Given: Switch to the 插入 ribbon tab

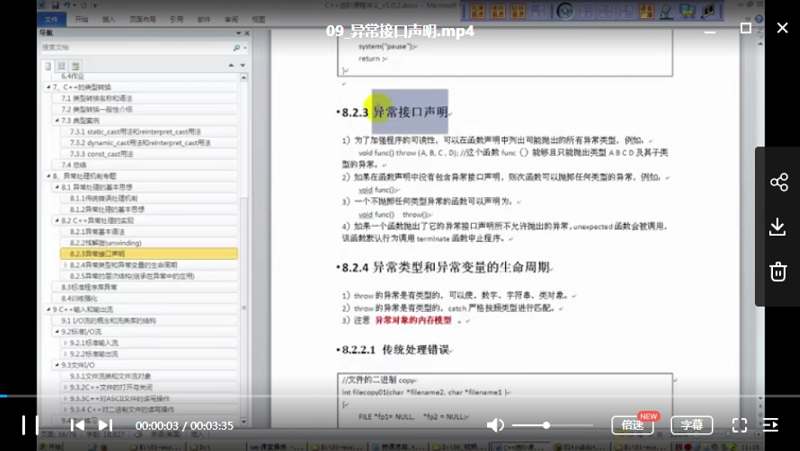Looking at the screenshot, I should (x=108, y=19).
